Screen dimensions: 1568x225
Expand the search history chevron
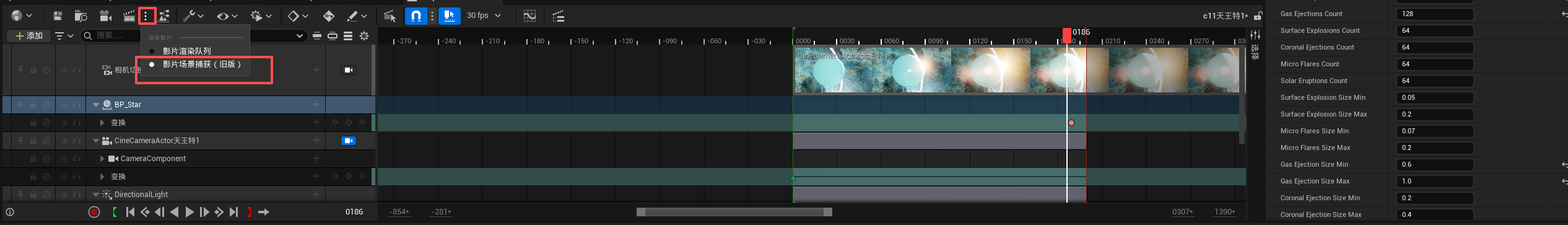(x=299, y=36)
